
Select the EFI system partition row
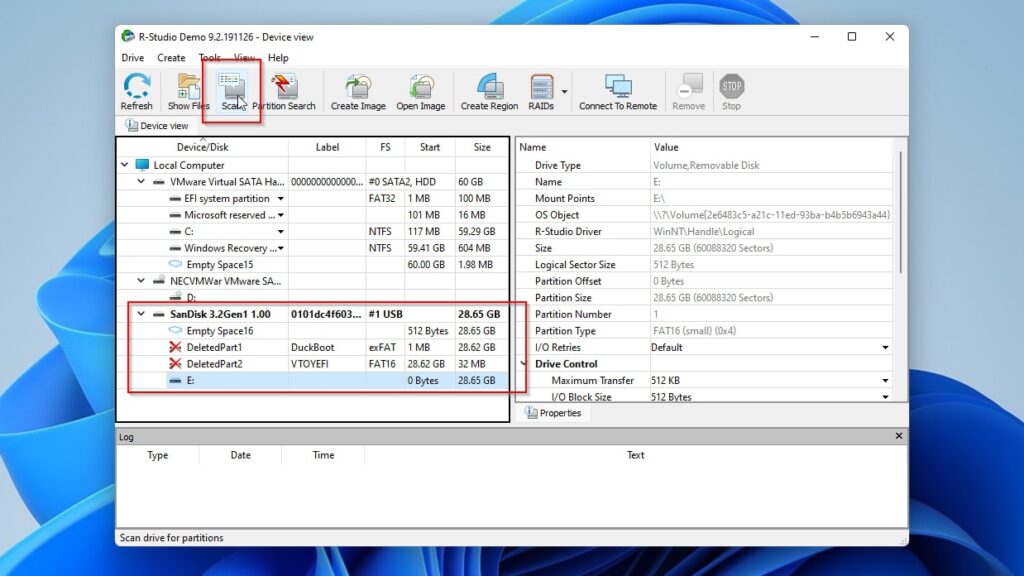pos(313,199)
